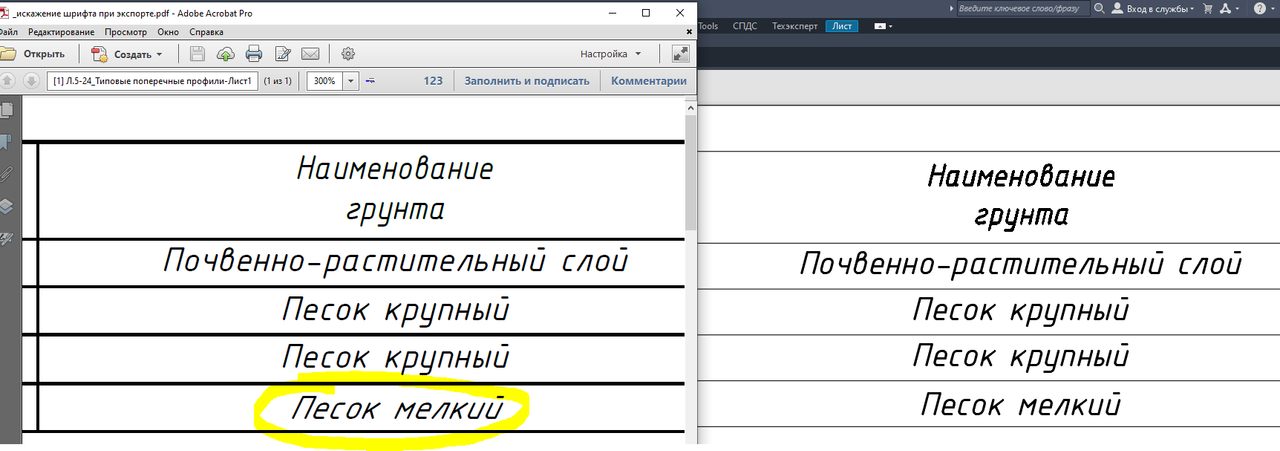This screenshot has width=1280, height=451.
Task: Click Почвенно-растительный слой text in the PDF
Action: click(x=395, y=262)
